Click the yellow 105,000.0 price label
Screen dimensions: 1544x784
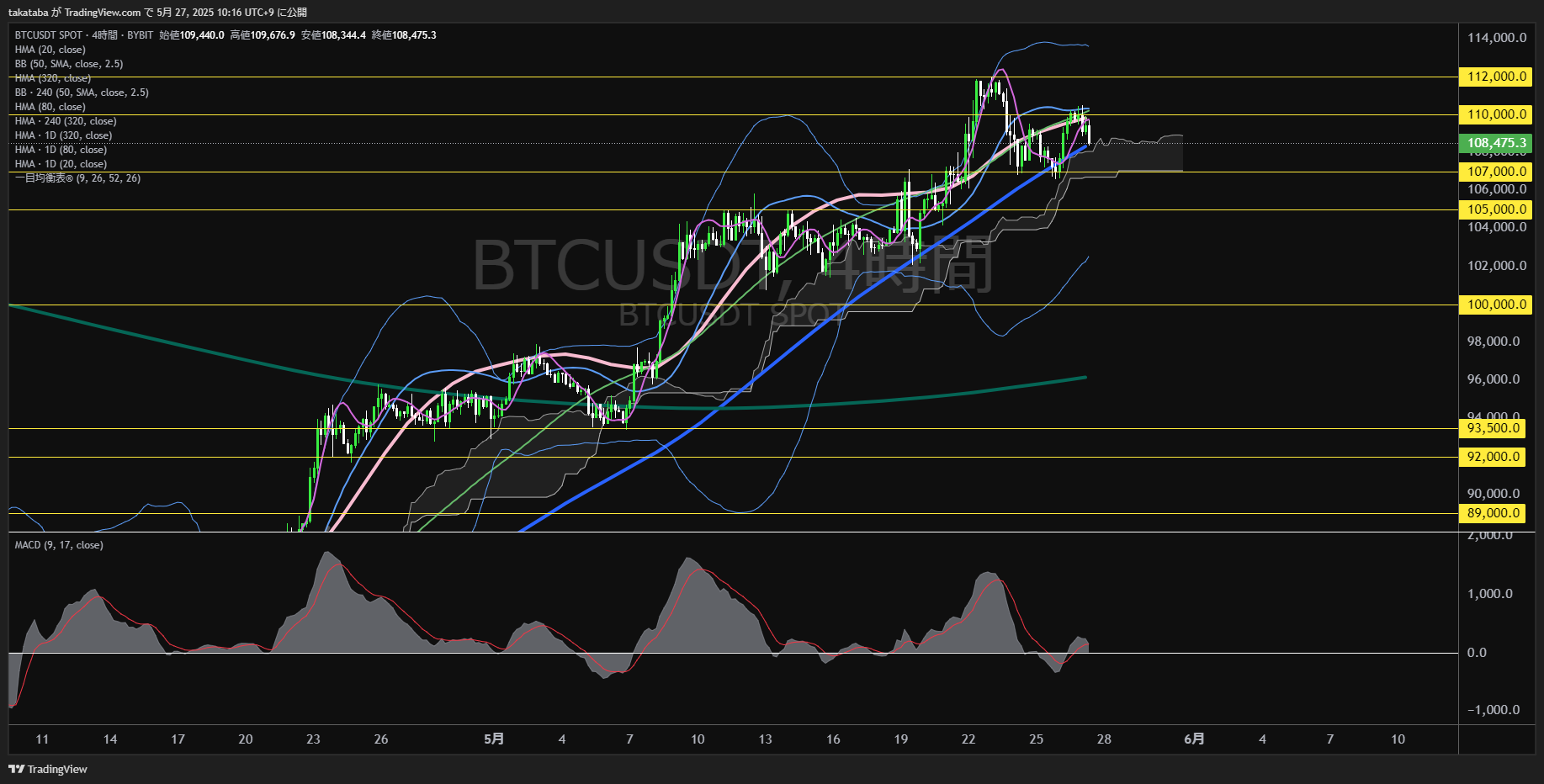pos(1496,209)
